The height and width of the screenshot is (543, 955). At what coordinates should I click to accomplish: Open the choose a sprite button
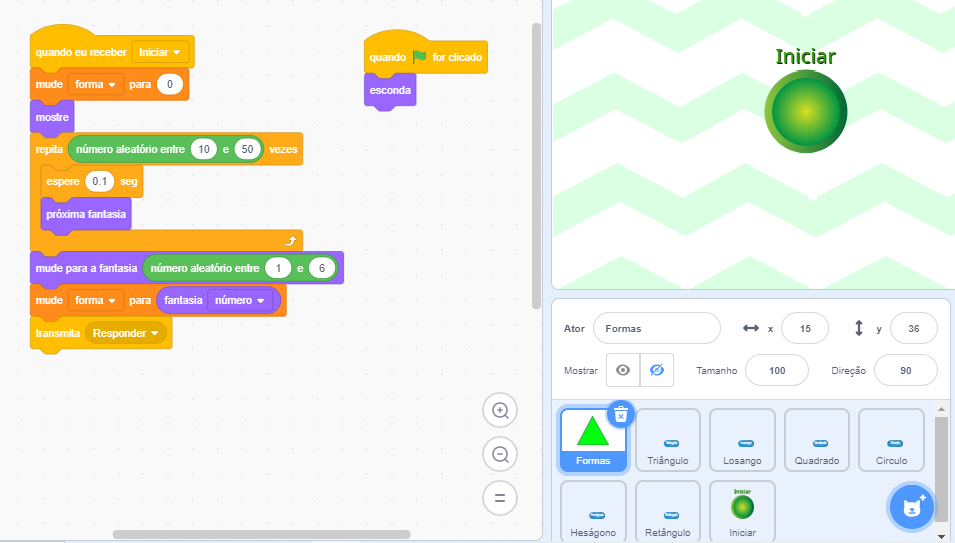911,507
